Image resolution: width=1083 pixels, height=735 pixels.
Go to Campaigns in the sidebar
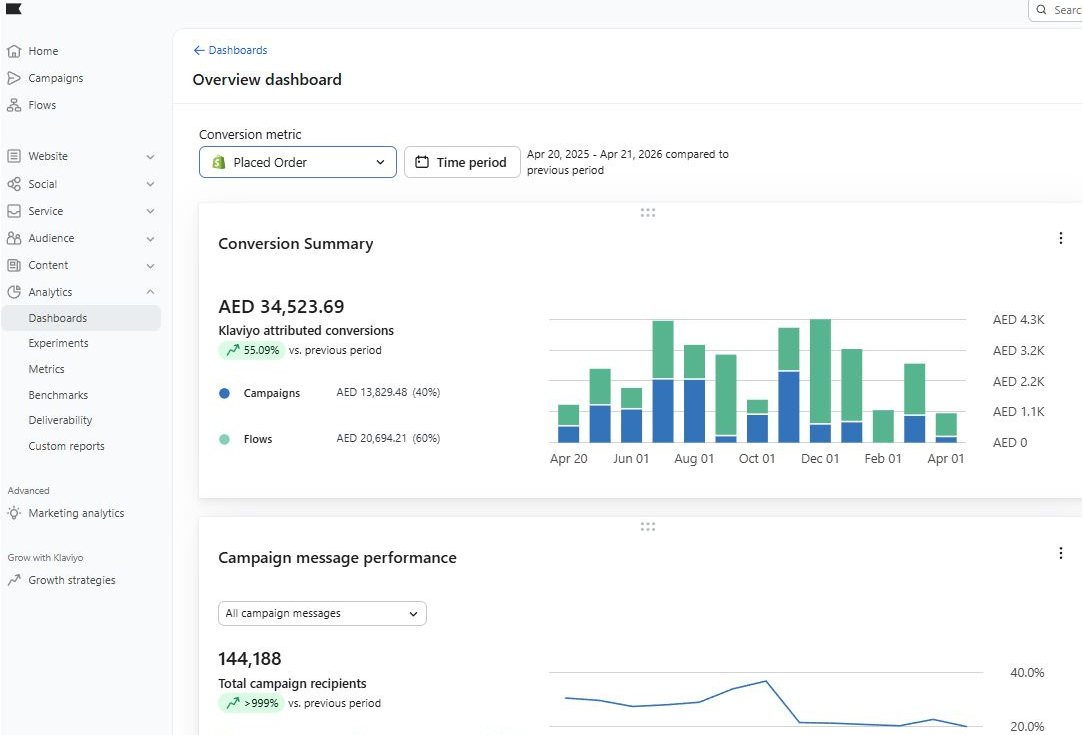pyautogui.click(x=55, y=78)
